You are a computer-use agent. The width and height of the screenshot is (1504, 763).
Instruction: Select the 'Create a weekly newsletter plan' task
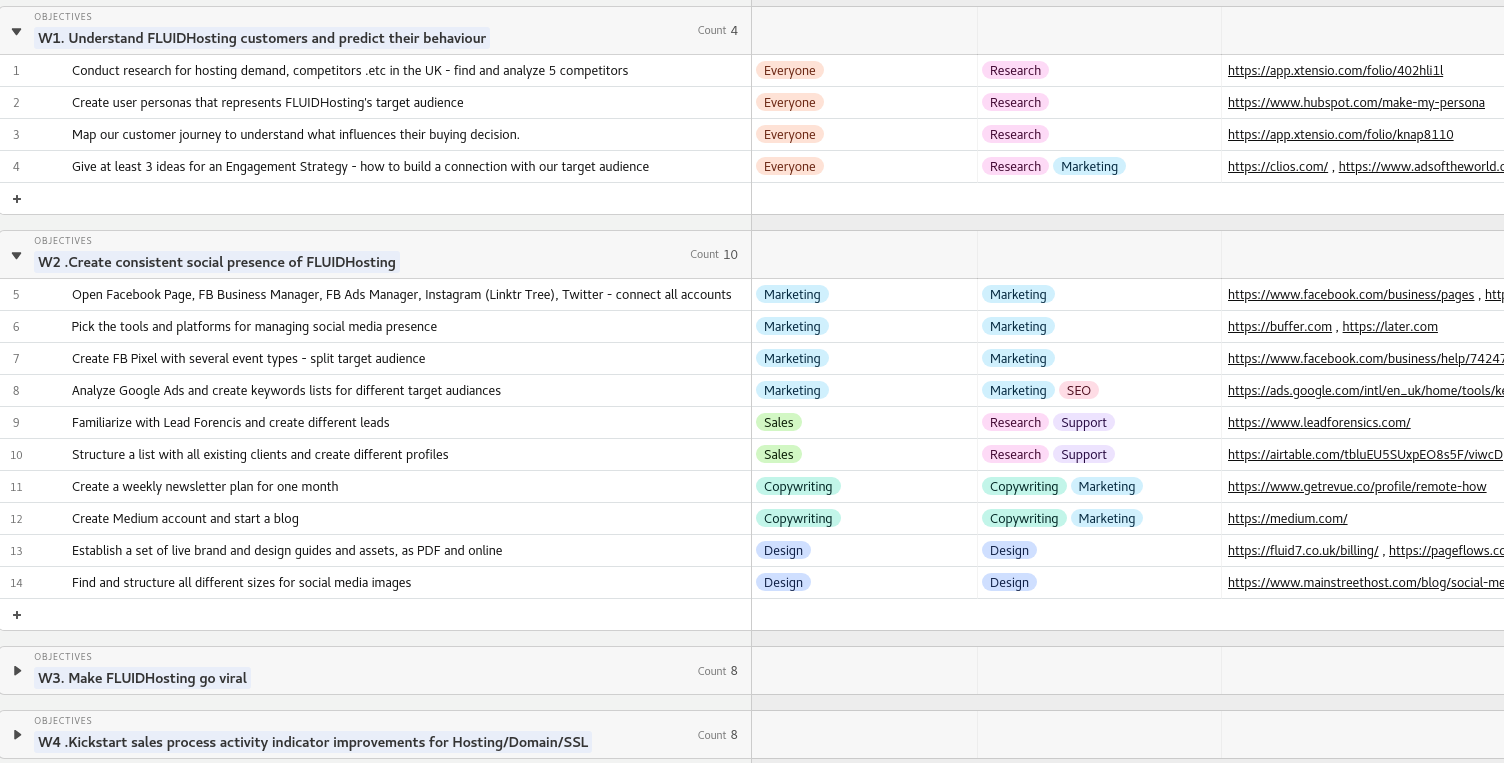pyautogui.click(x=205, y=486)
